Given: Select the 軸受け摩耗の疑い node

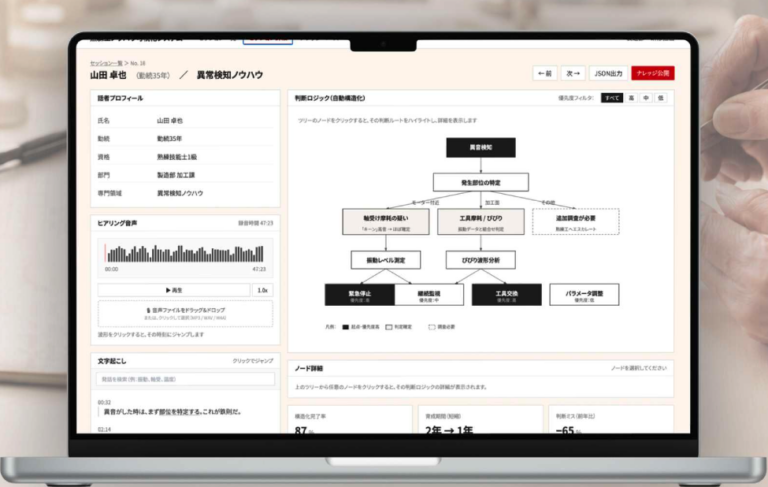Looking at the screenshot, I should point(385,222).
